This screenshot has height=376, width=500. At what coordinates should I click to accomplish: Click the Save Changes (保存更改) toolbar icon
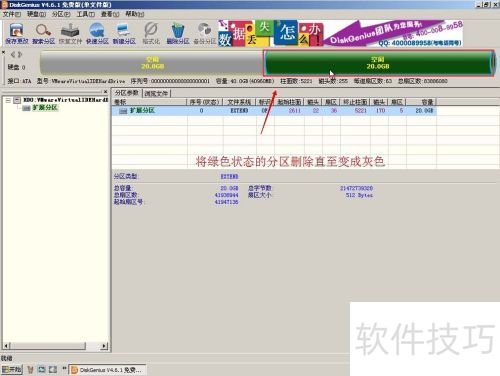[x=17, y=34]
